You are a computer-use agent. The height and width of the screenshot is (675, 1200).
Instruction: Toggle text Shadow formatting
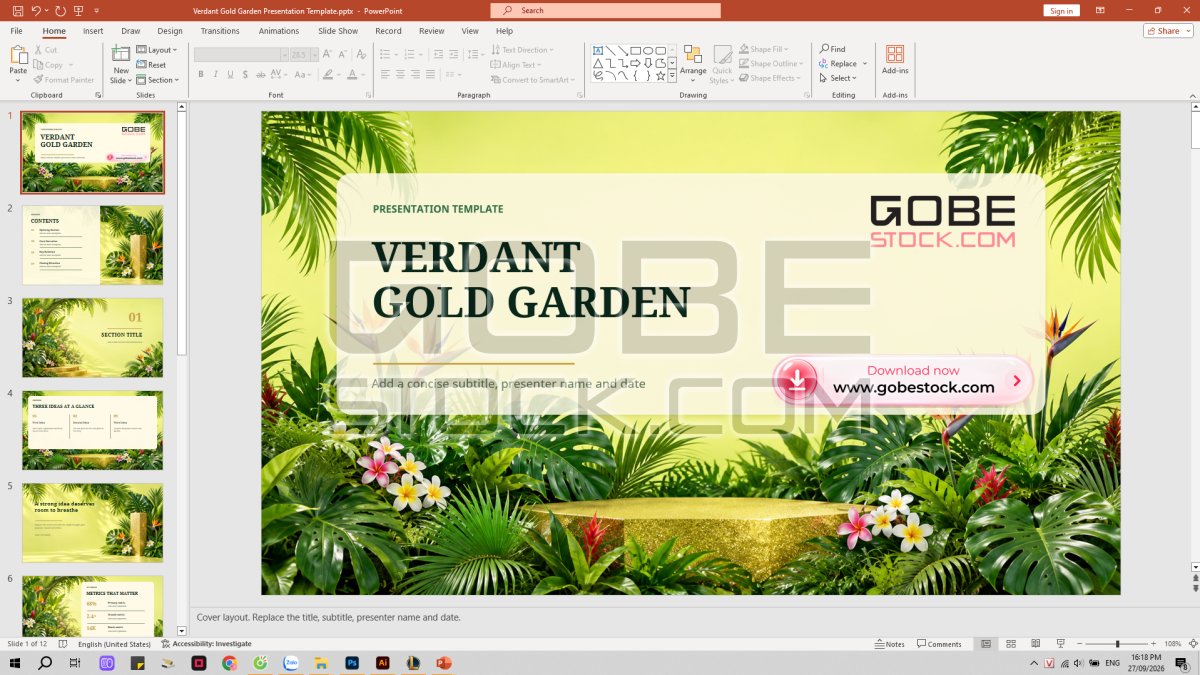pos(246,74)
